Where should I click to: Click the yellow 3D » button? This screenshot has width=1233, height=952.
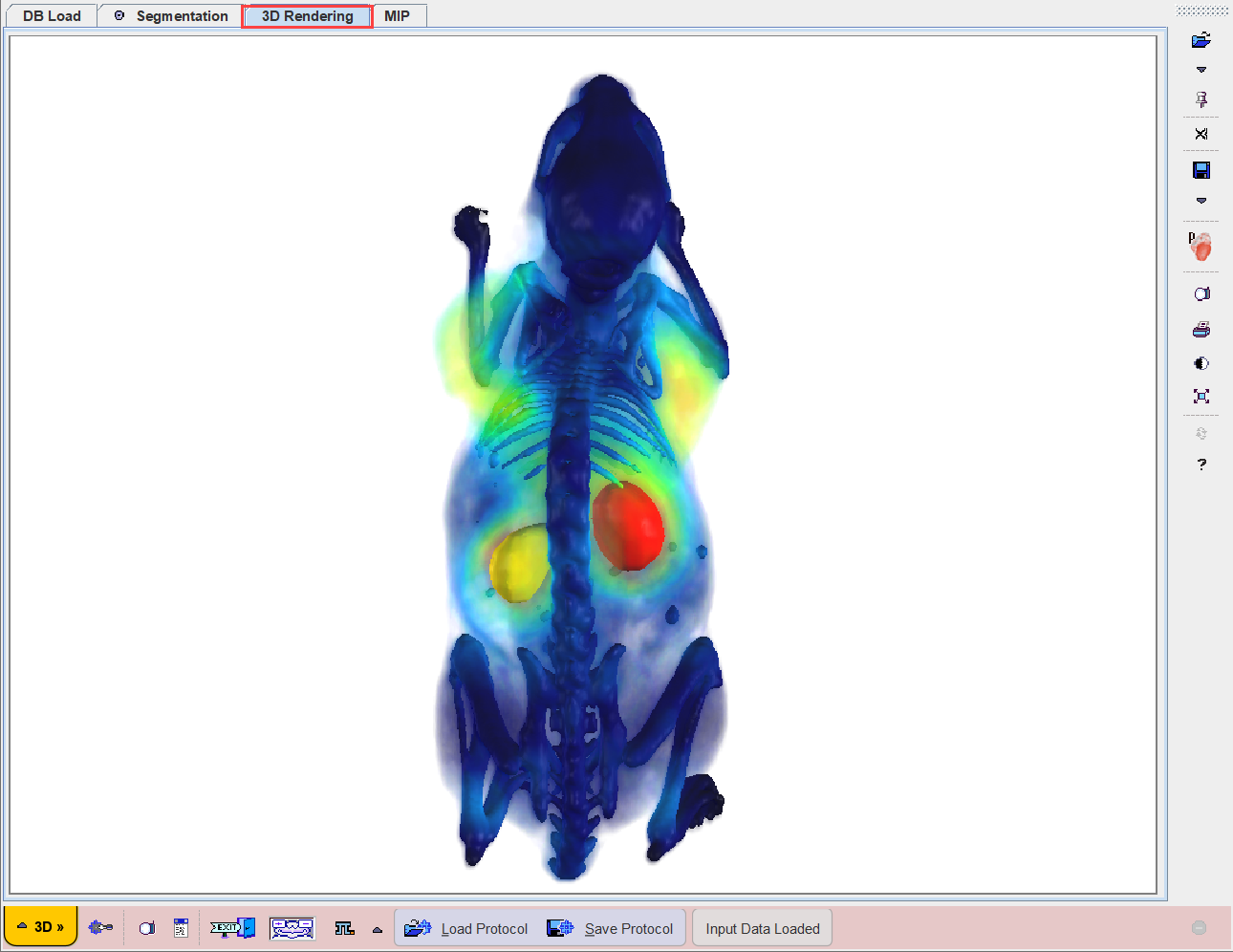40,926
